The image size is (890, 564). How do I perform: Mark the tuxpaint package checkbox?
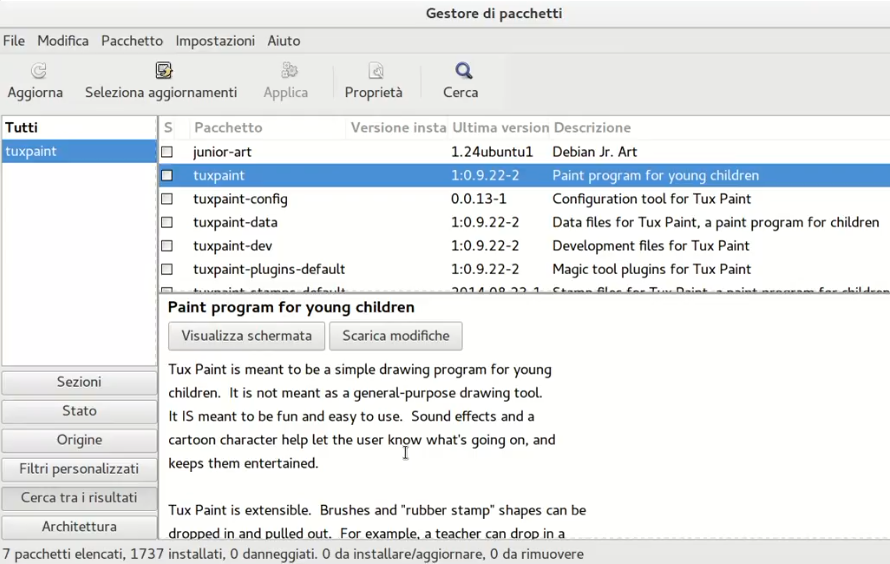pyautogui.click(x=167, y=175)
